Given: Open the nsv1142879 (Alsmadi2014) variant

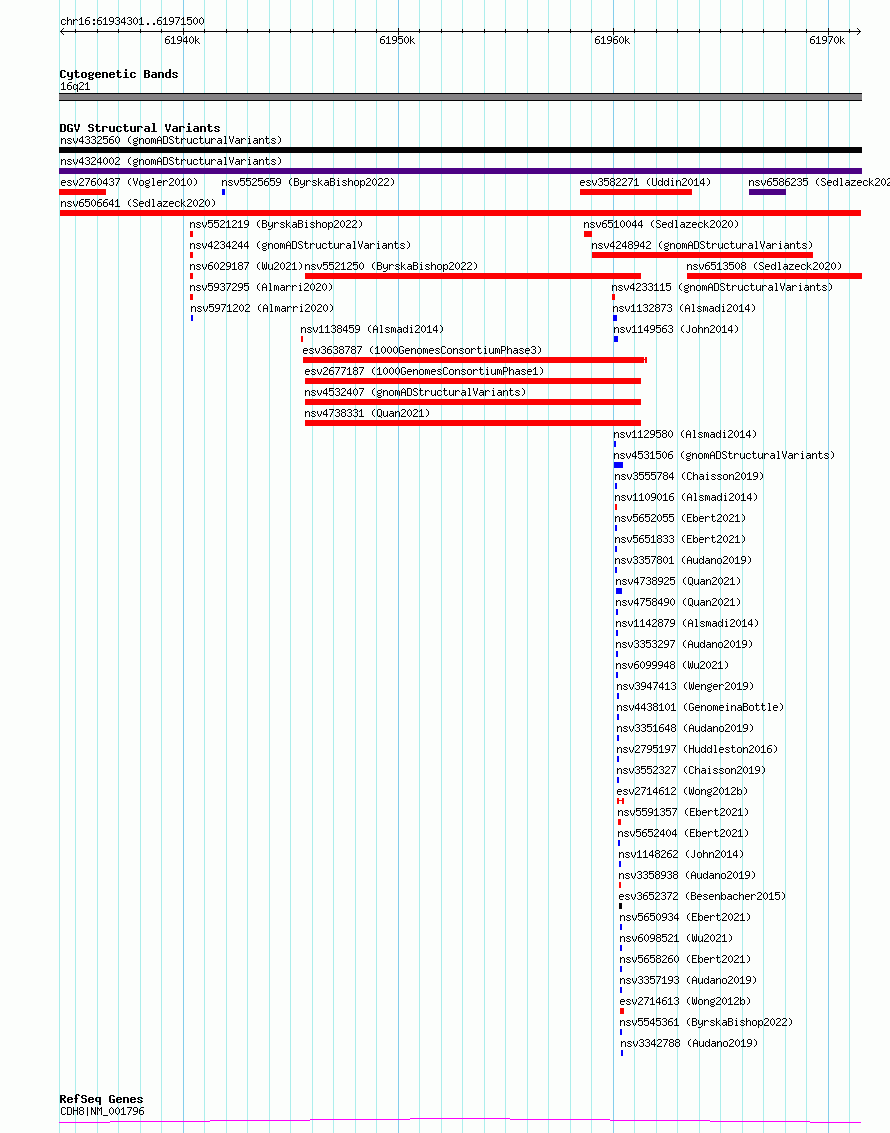Looking at the screenshot, I should (x=687, y=622).
